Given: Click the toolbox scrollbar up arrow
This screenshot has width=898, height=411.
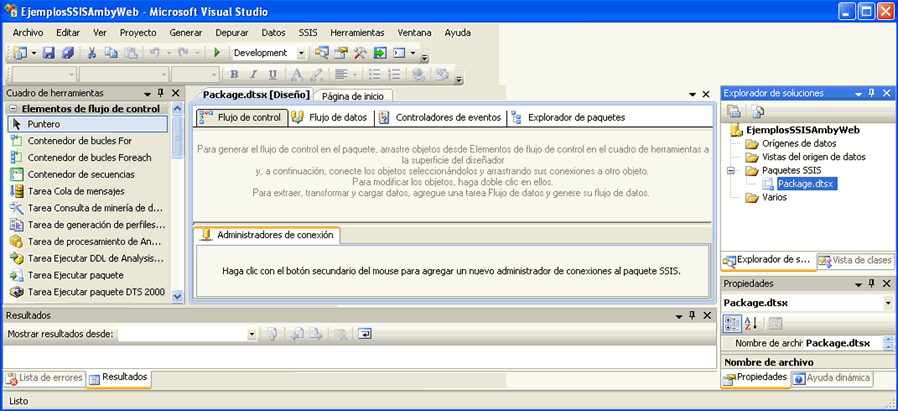Looking at the screenshot, I should 178,109.
